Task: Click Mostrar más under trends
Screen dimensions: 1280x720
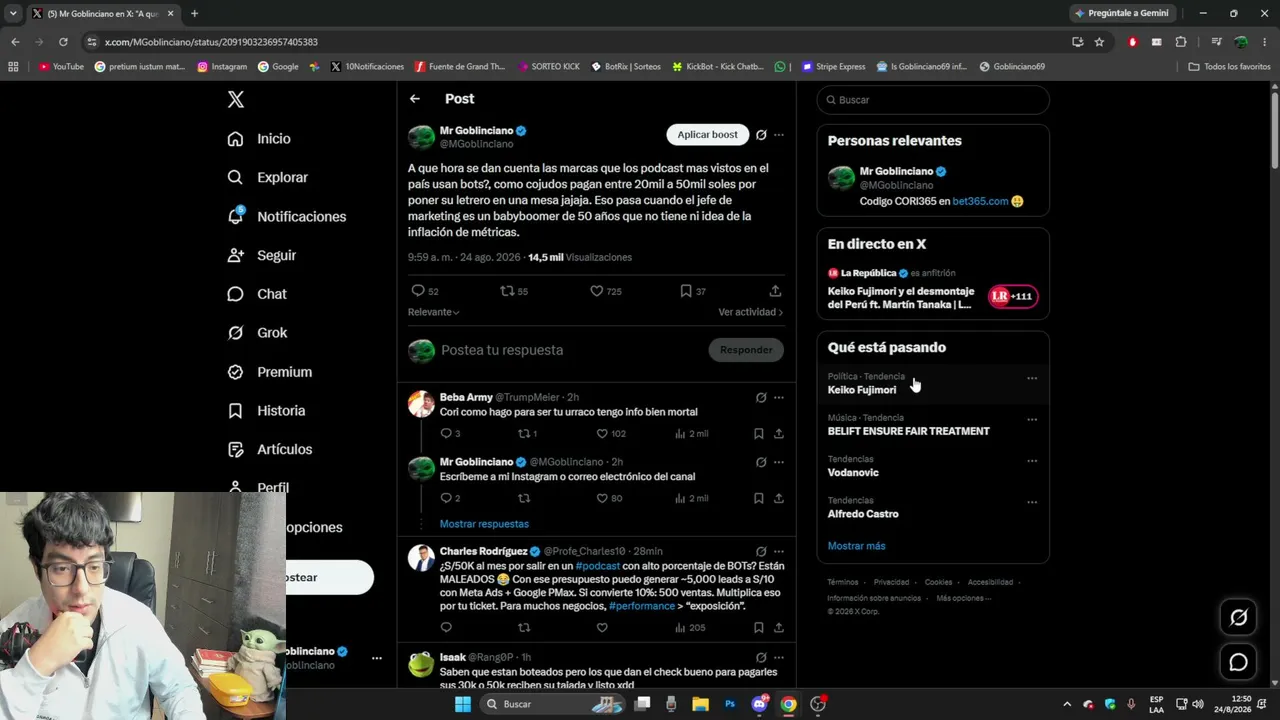Action: click(857, 546)
